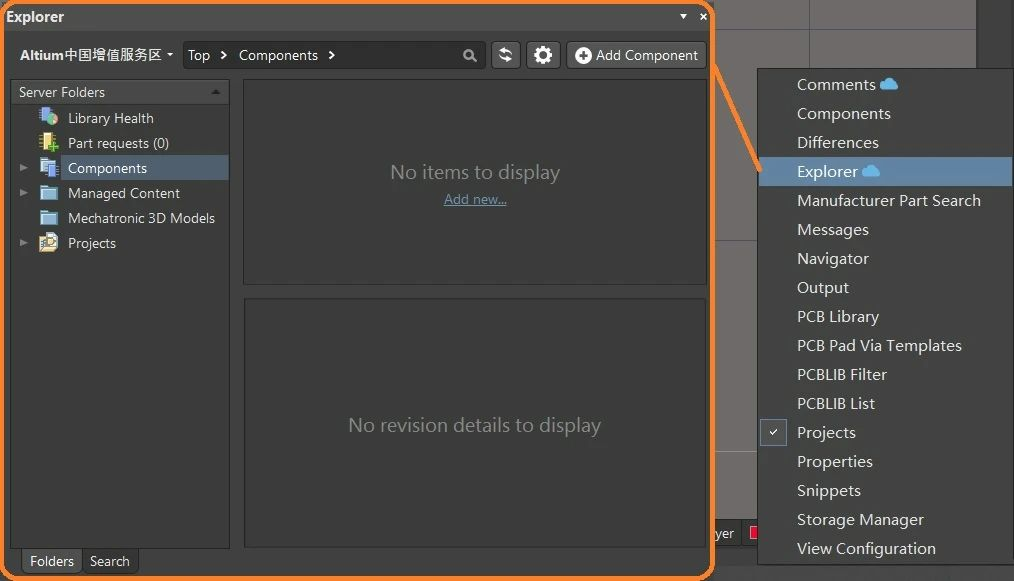Image resolution: width=1014 pixels, height=581 pixels.
Task: Click the Part requests icon
Action: (x=49, y=142)
